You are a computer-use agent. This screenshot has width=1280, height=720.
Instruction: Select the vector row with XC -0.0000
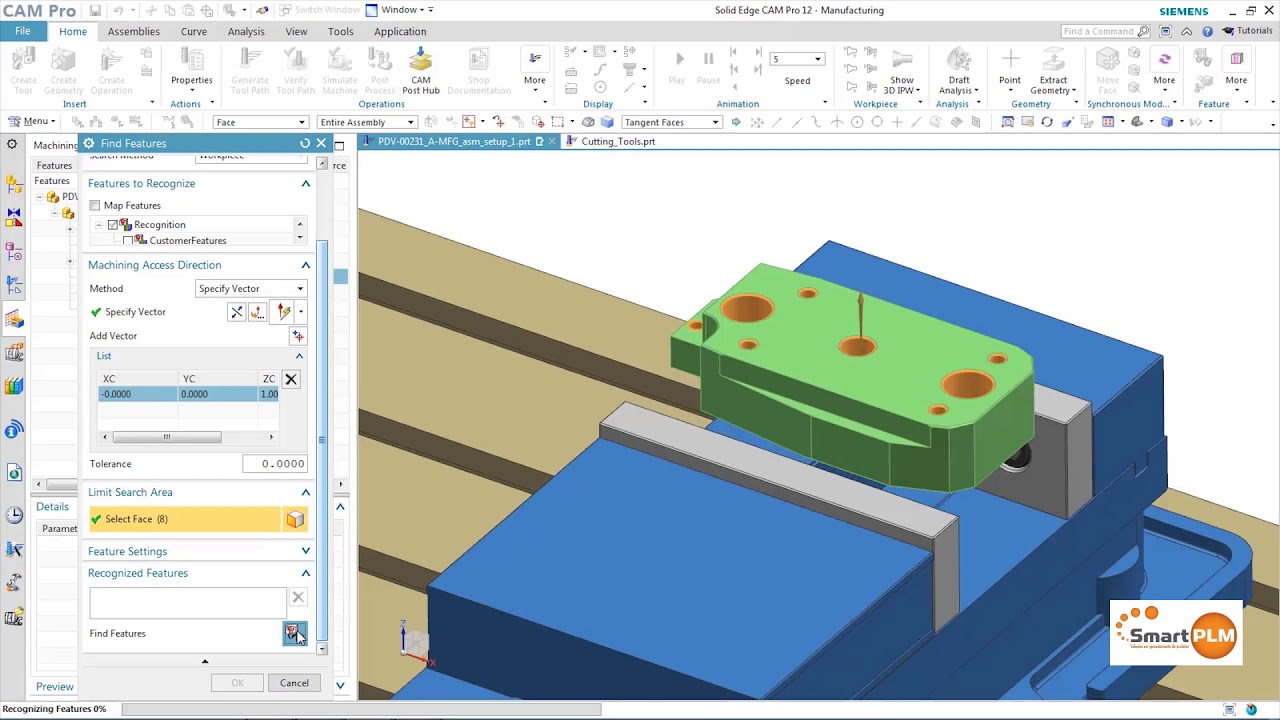(x=188, y=394)
